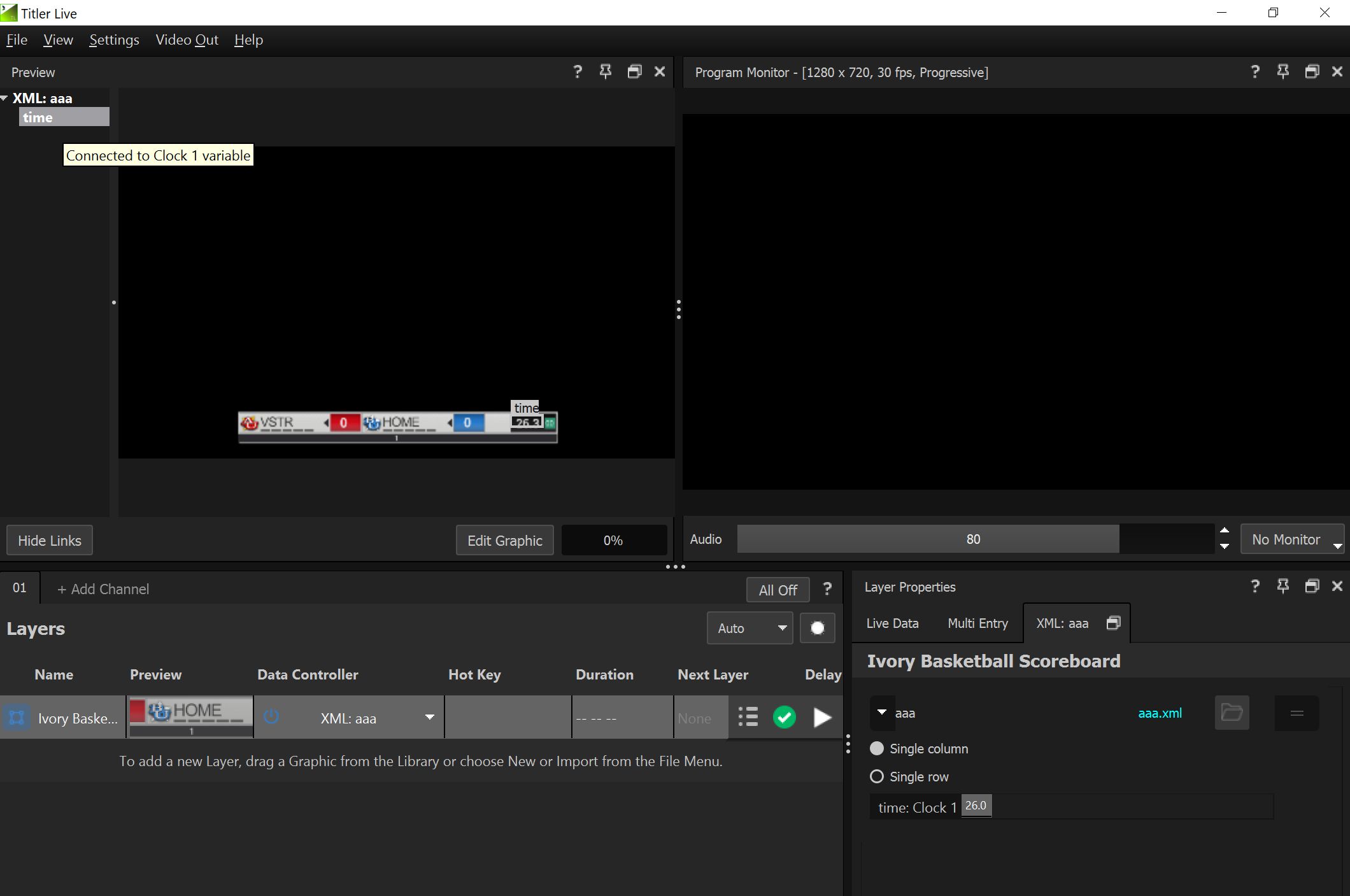Select the Single row radio option
This screenshot has height=896, width=1350.
coord(877,777)
